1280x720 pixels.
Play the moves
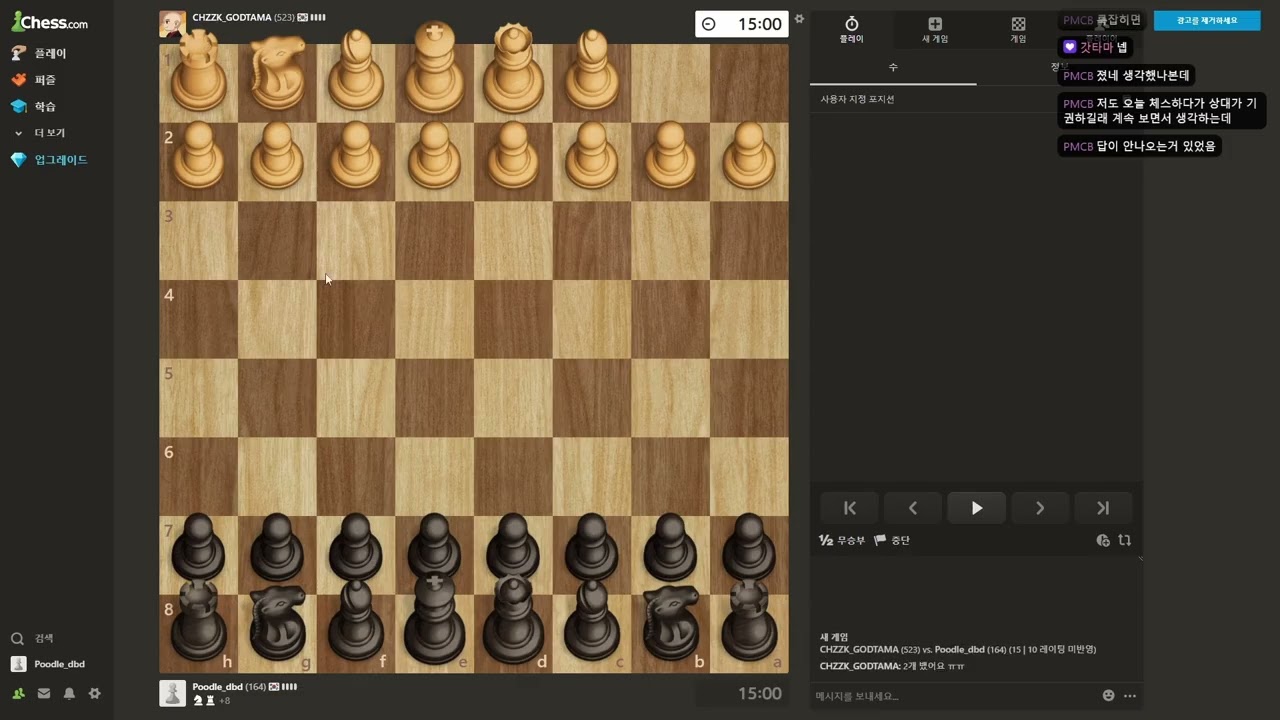point(976,508)
